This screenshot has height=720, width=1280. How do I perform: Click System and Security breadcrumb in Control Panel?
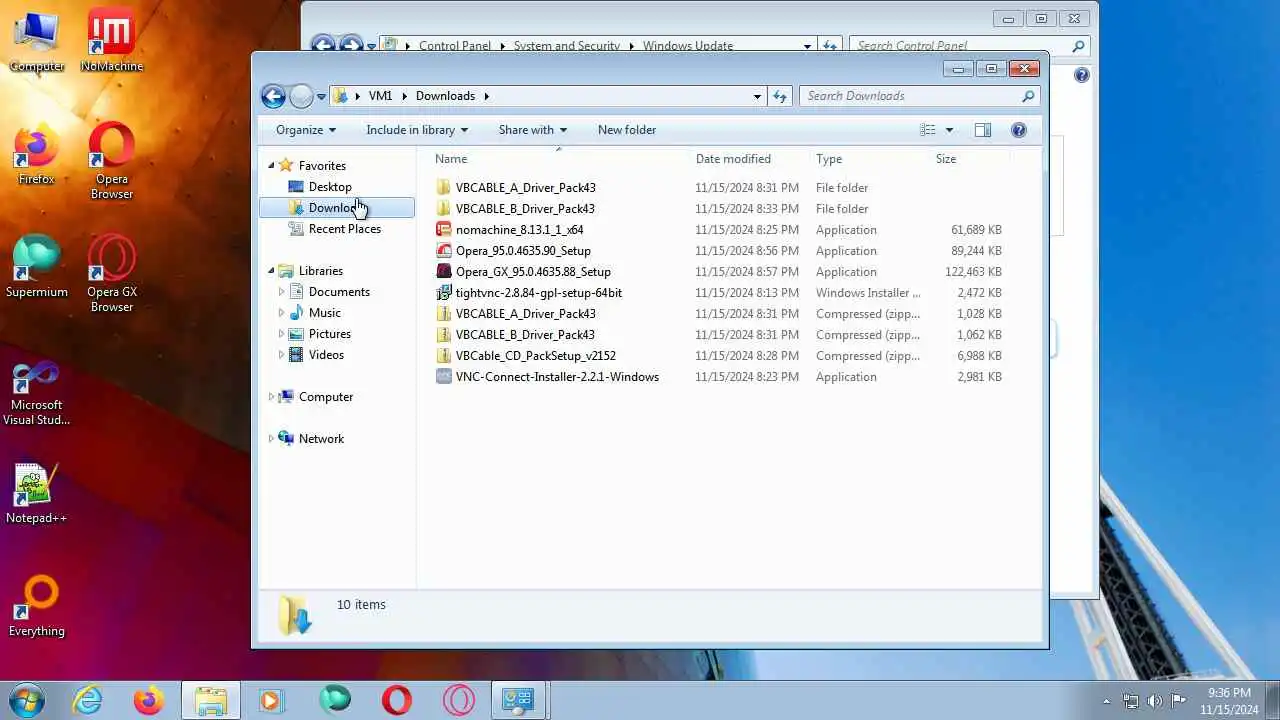[x=566, y=46]
